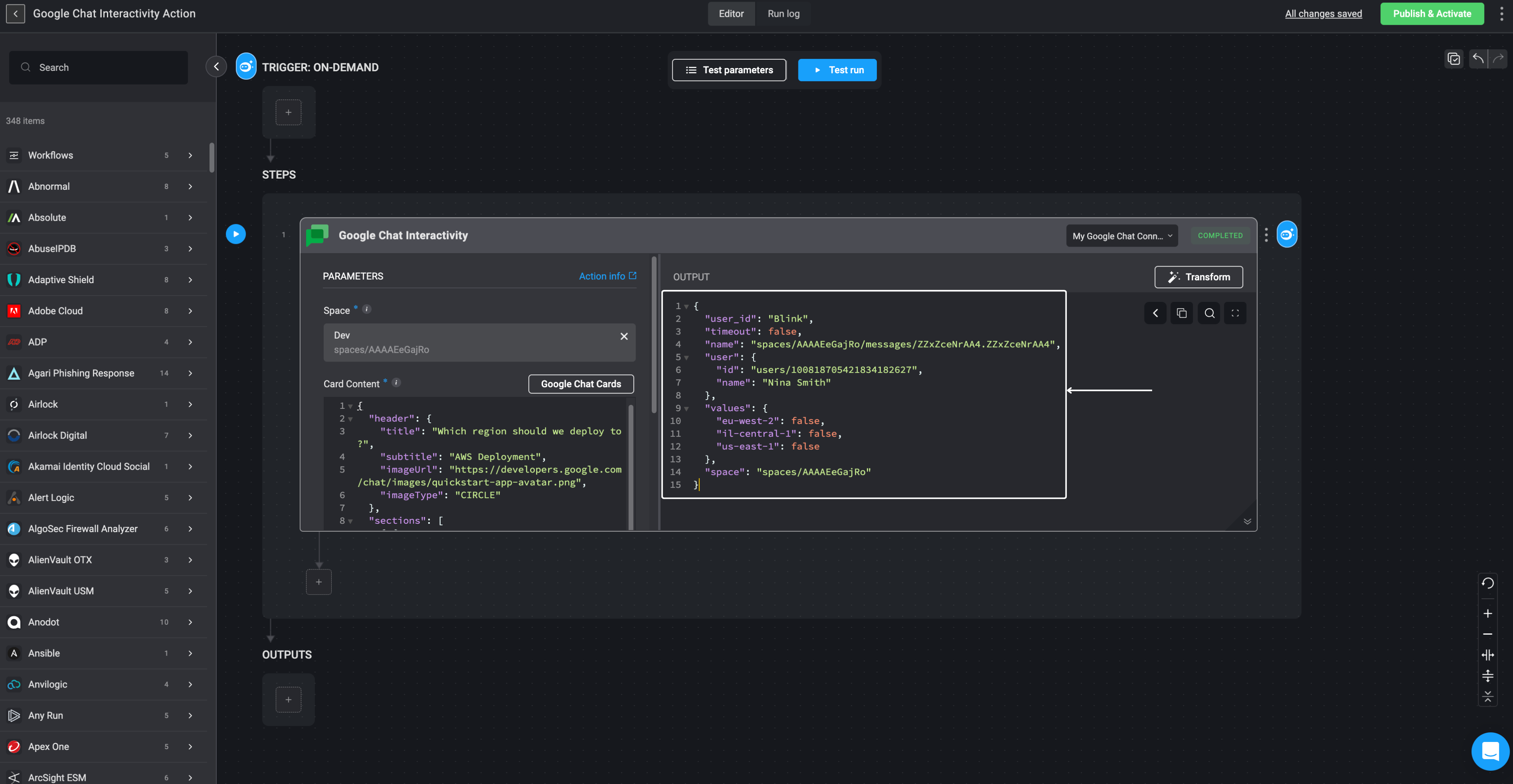Add a step after the trigger
The width and height of the screenshot is (1513, 784).
coord(288,112)
